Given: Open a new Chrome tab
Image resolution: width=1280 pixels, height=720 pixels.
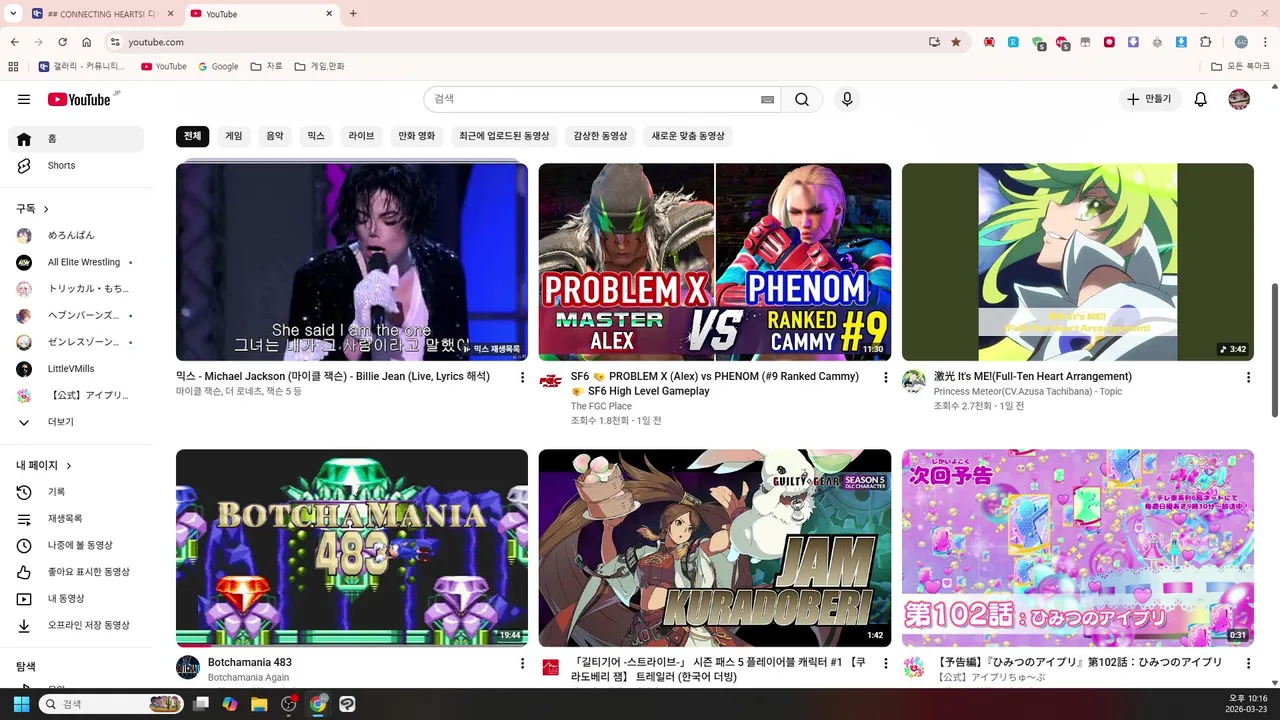Looking at the screenshot, I should [x=353, y=14].
